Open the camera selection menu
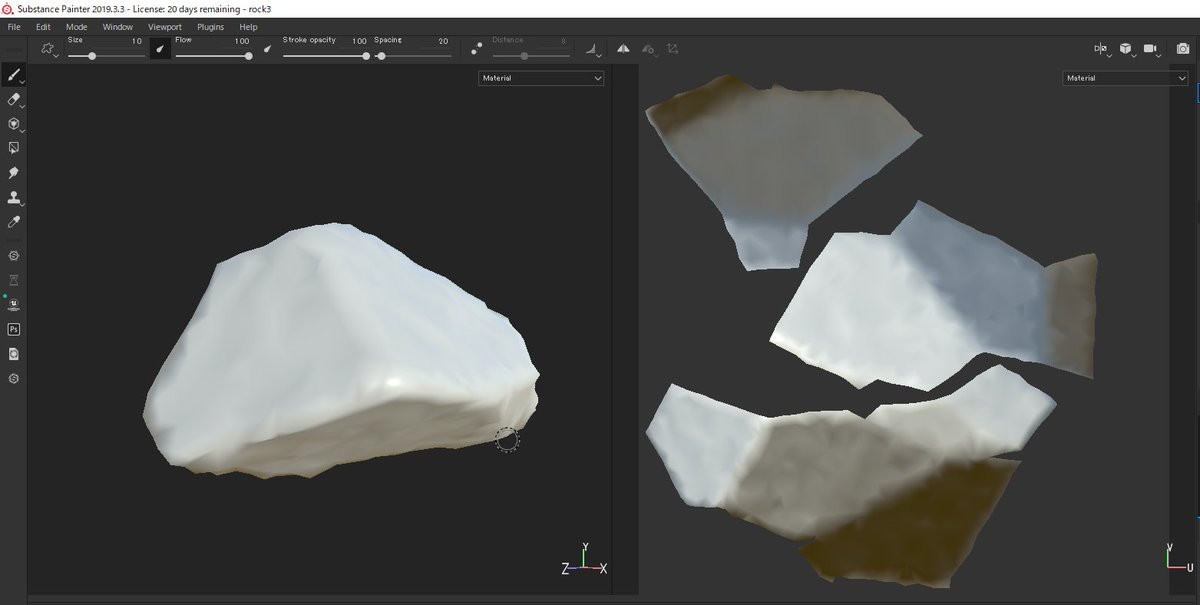 click(1152, 48)
